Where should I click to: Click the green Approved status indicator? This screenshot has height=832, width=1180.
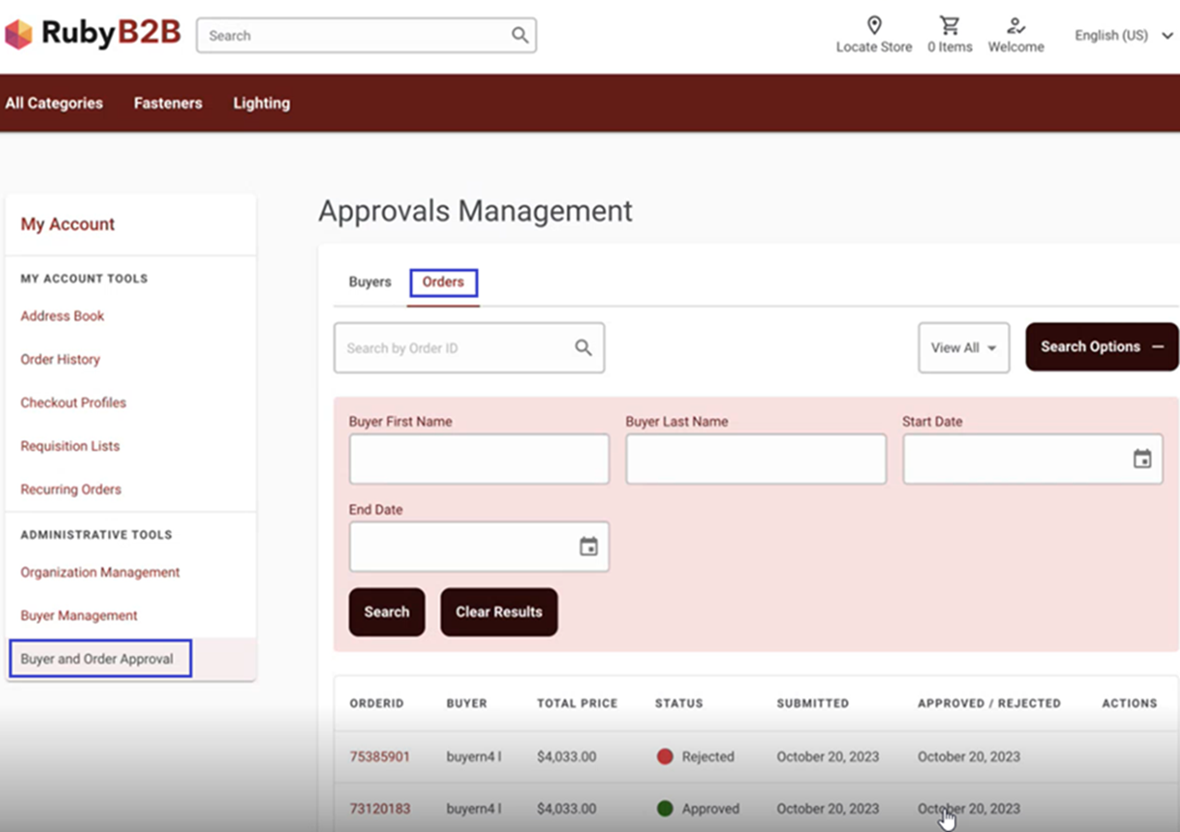665,809
